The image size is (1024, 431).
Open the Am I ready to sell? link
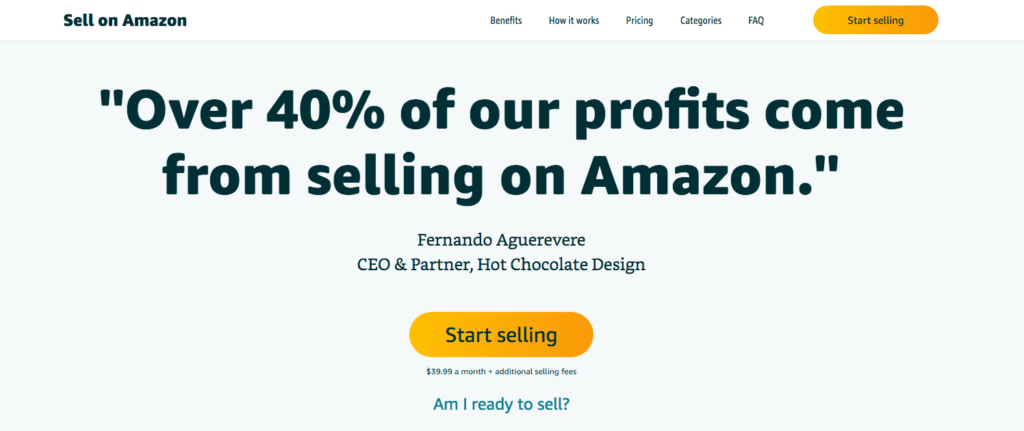click(x=502, y=404)
